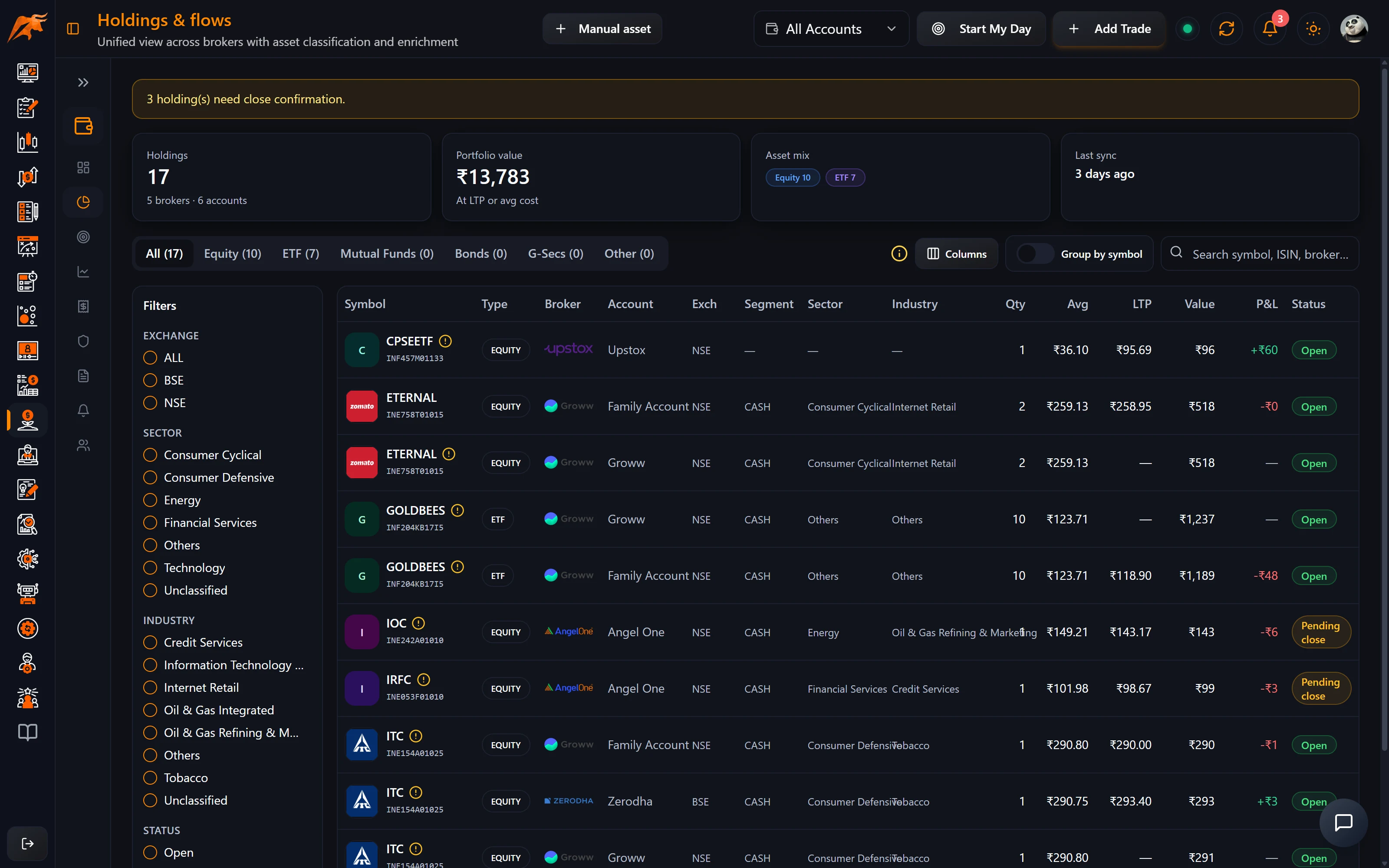Select Tobacco industry filter

150,778
